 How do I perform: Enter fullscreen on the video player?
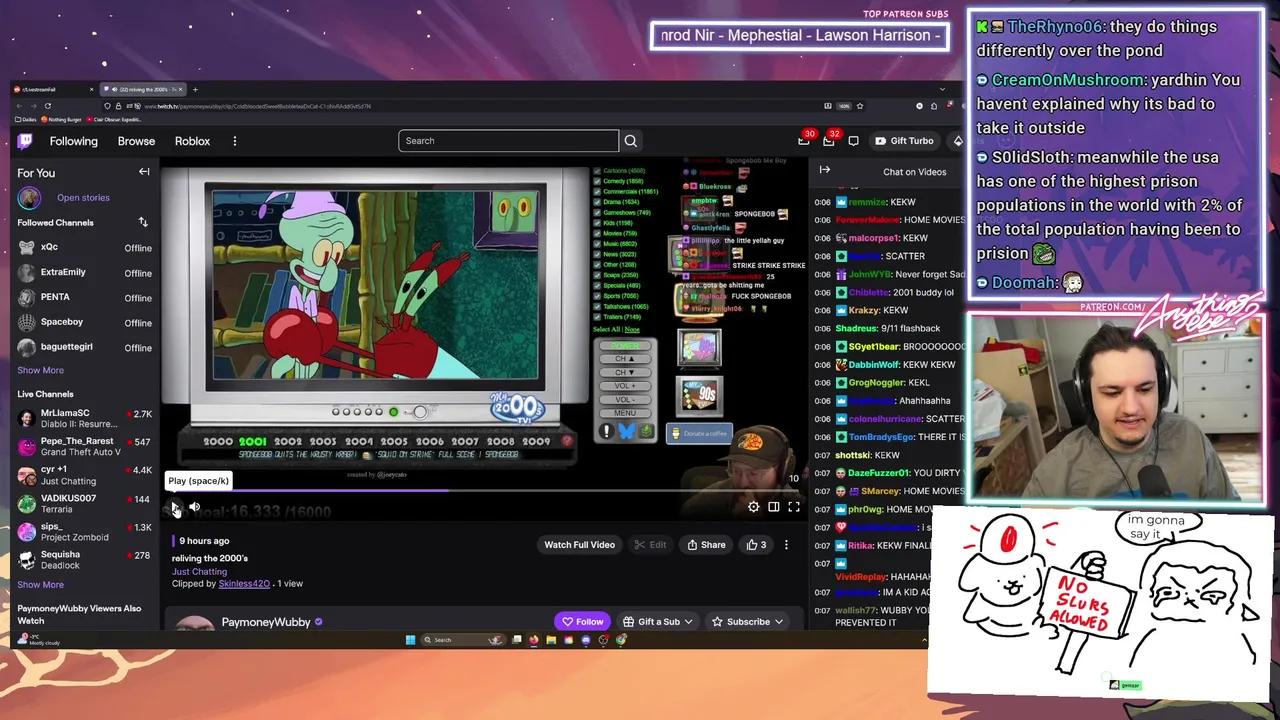[794, 507]
